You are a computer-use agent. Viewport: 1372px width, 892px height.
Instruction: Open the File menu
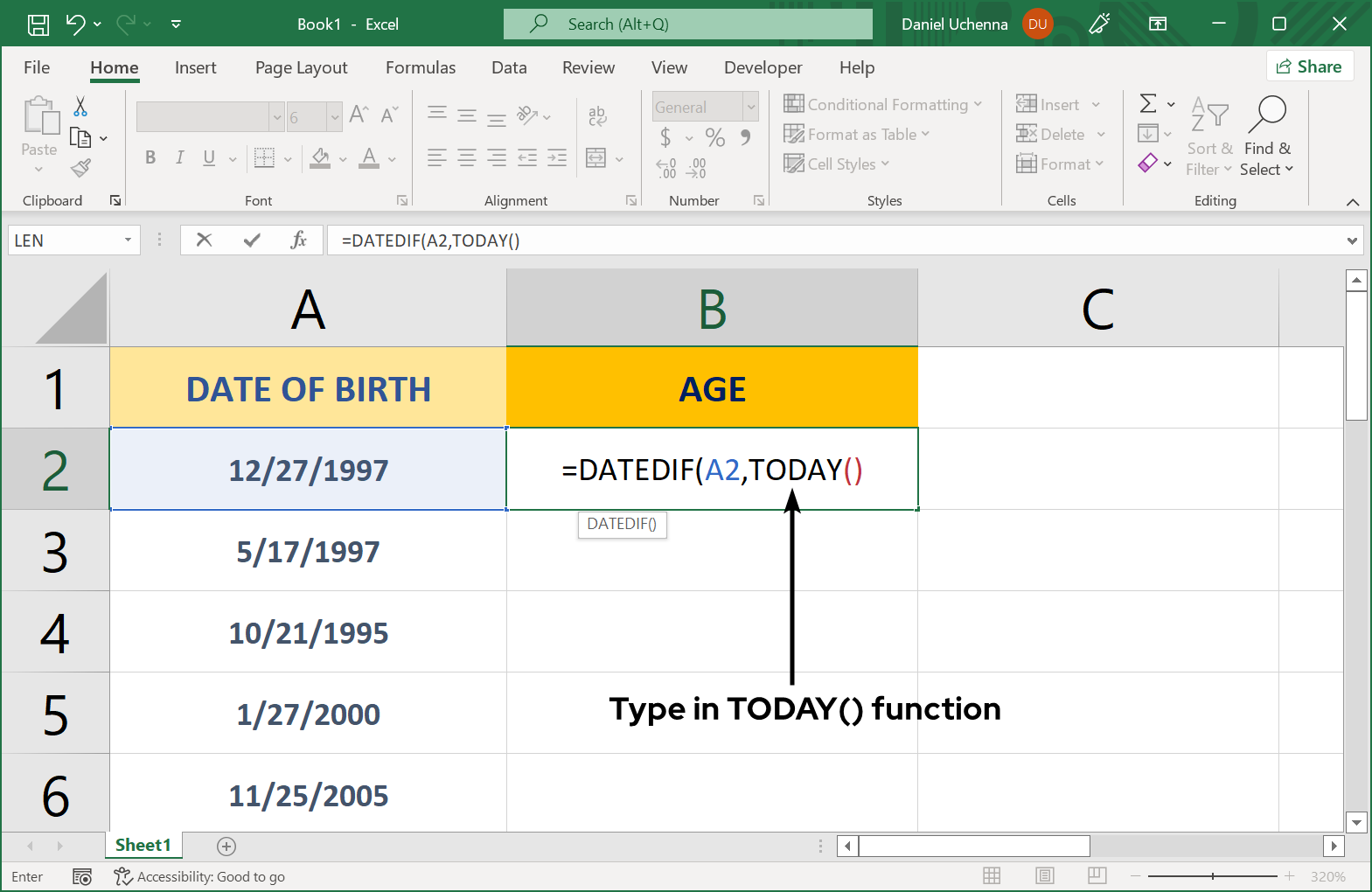click(x=37, y=67)
